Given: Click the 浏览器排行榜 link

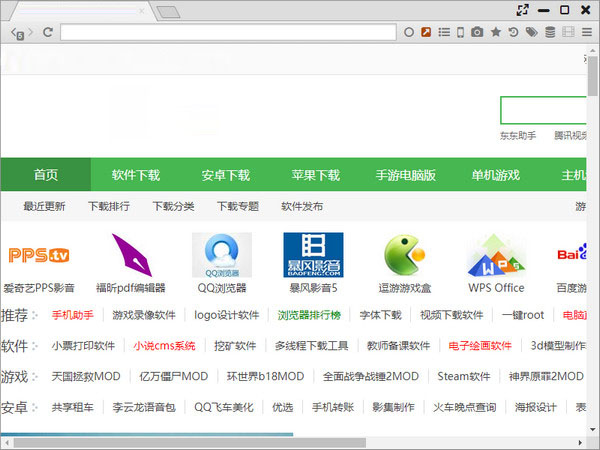Looking at the screenshot, I should click(309, 315).
